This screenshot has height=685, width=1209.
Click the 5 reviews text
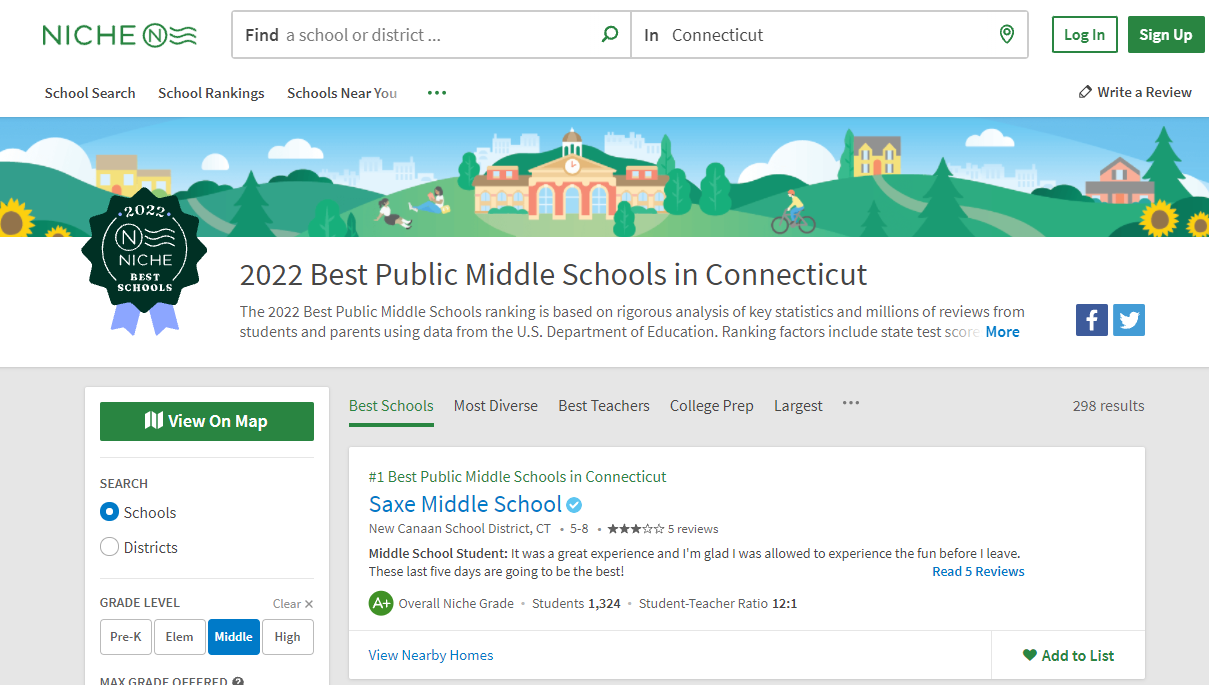(x=693, y=529)
